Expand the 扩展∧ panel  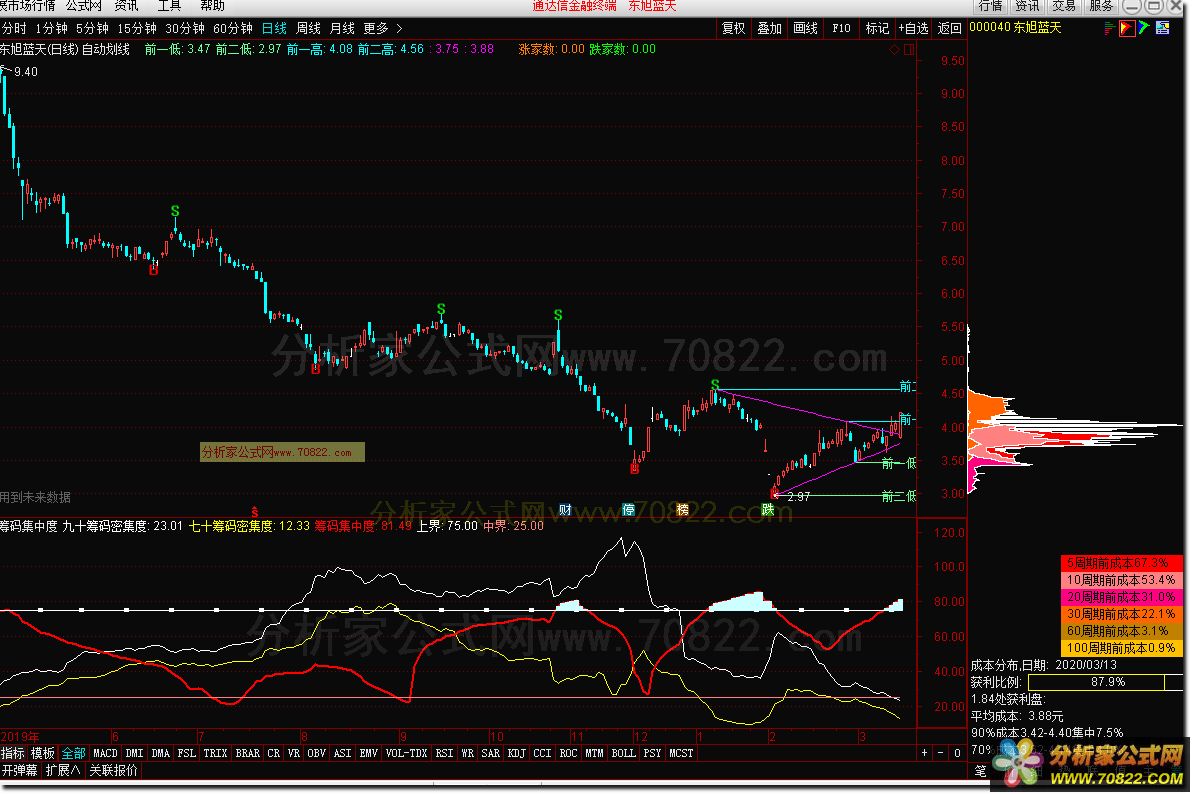(62, 770)
